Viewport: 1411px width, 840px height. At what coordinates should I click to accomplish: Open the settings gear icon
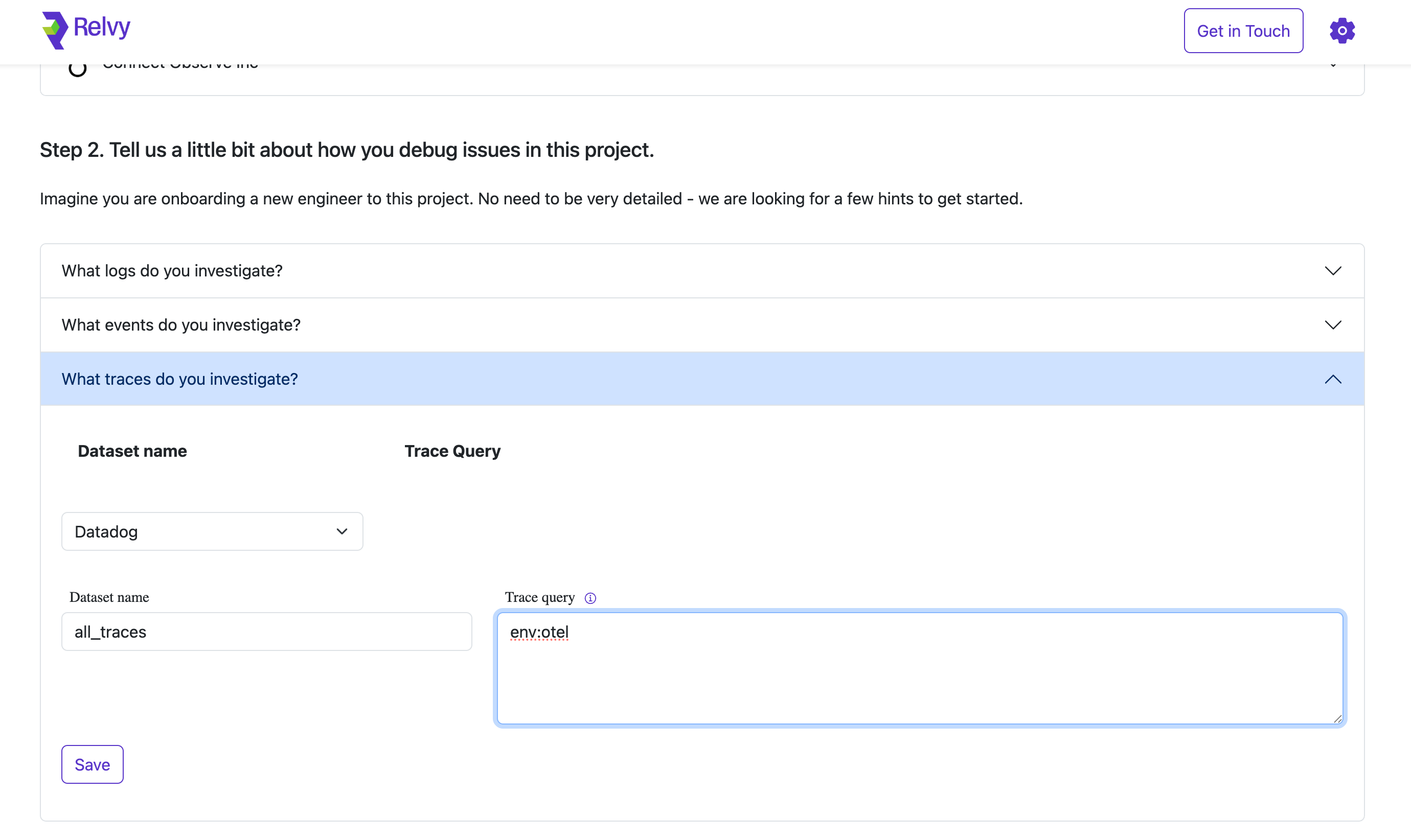pyautogui.click(x=1342, y=31)
